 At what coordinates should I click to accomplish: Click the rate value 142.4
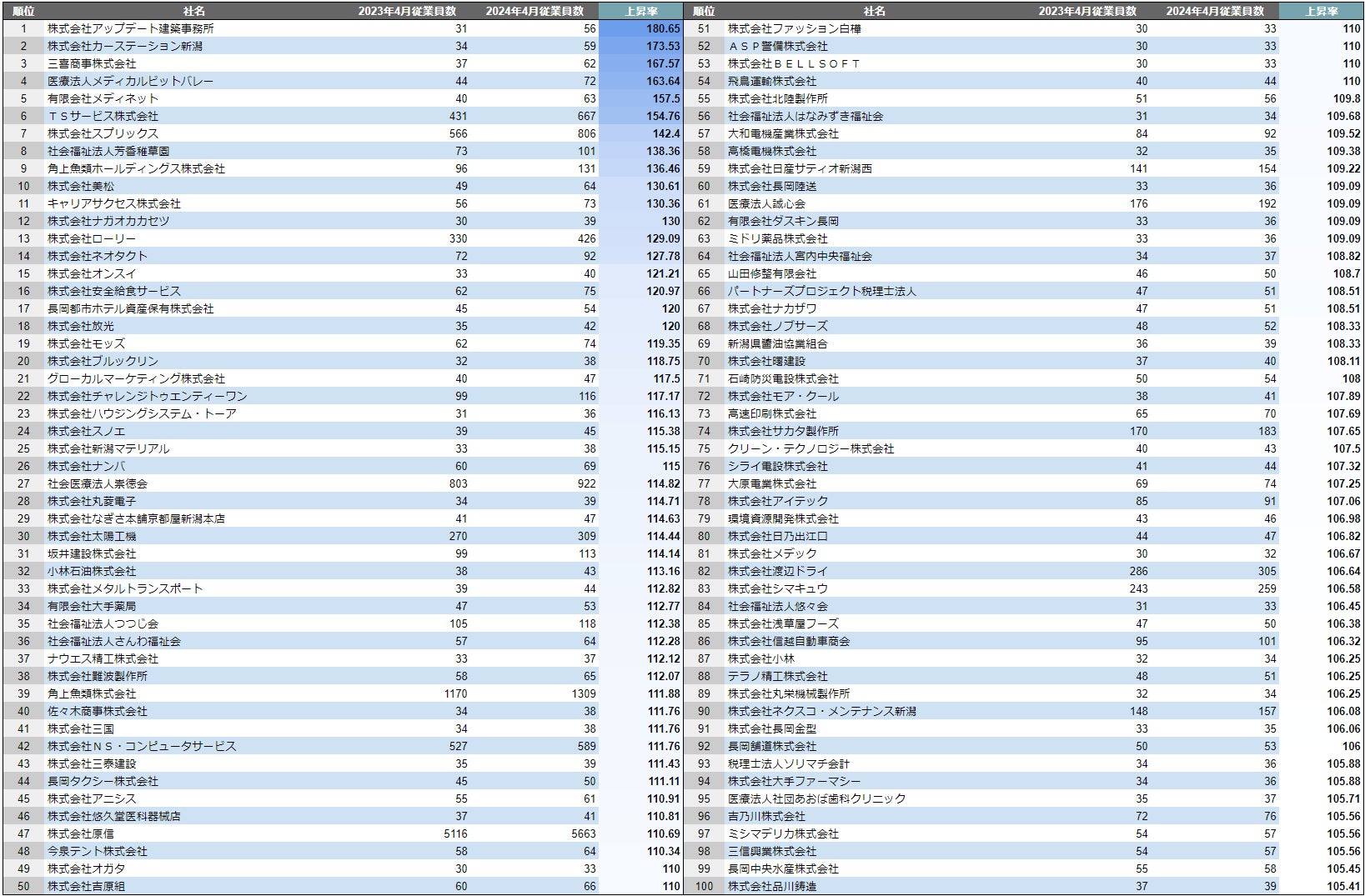point(666,133)
